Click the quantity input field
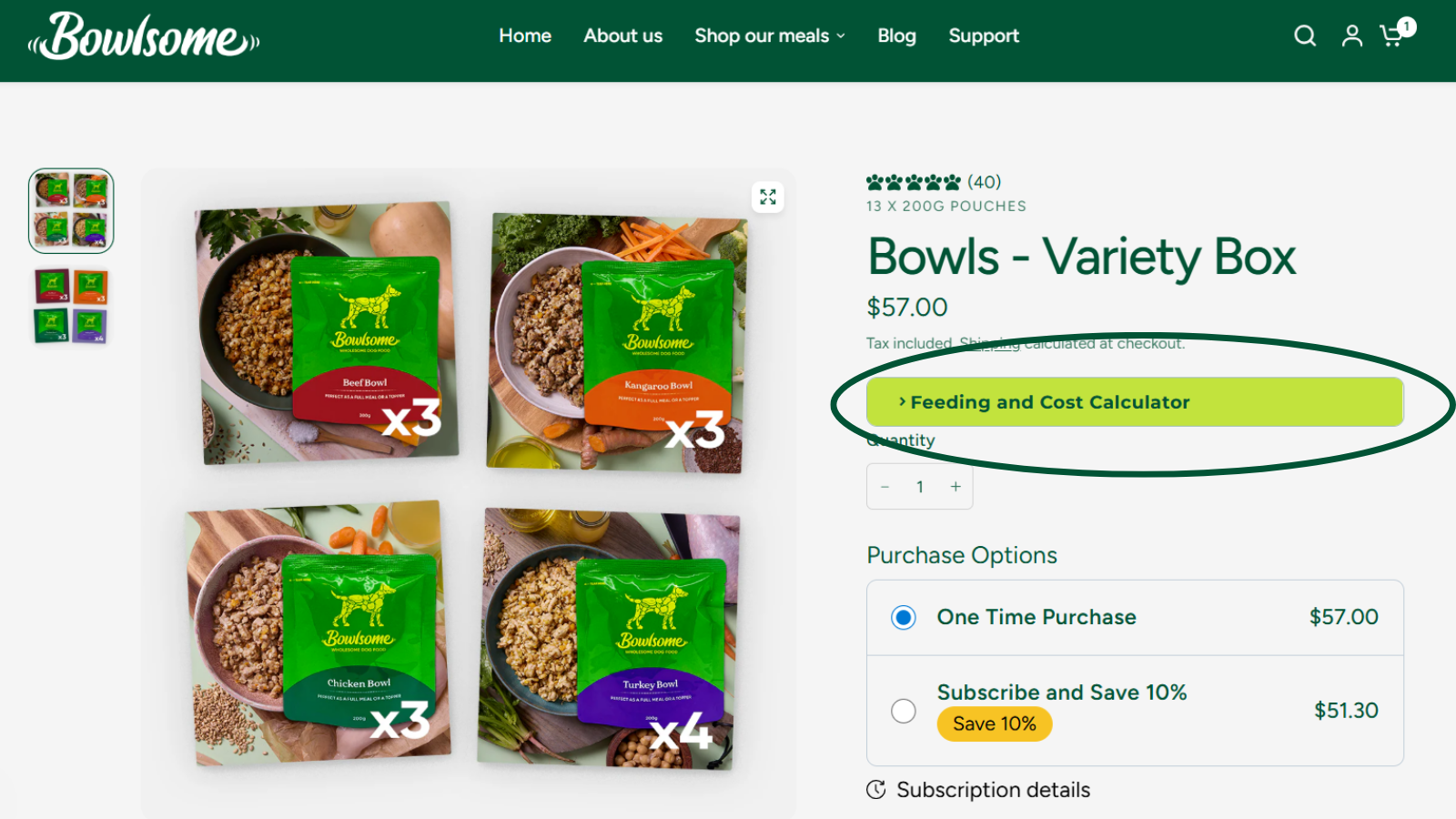Viewport: 1456px width, 819px height. click(x=920, y=487)
